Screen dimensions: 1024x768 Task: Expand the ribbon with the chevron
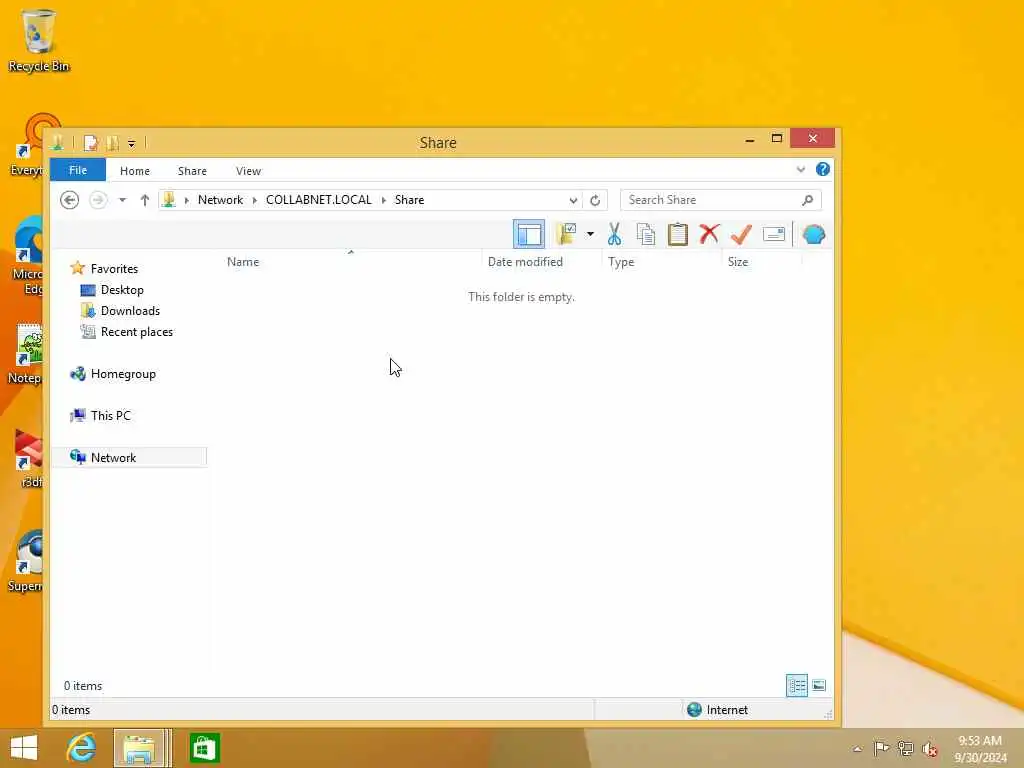click(801, 170)
